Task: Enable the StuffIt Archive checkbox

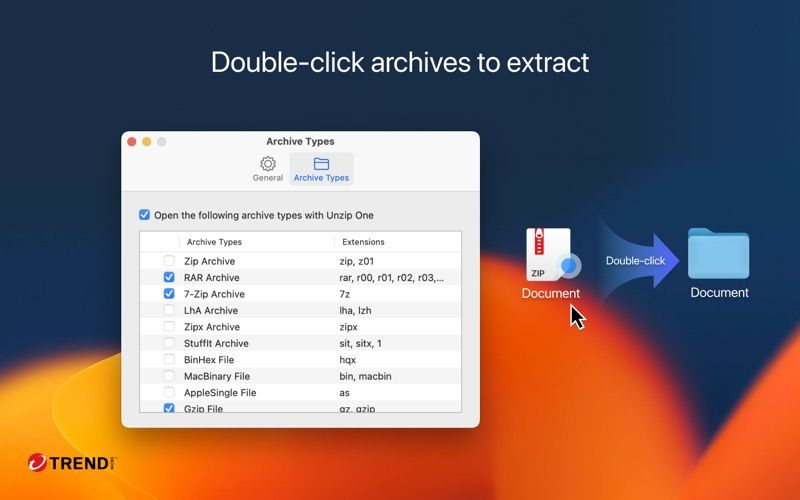Action: [x=169, y=343]
